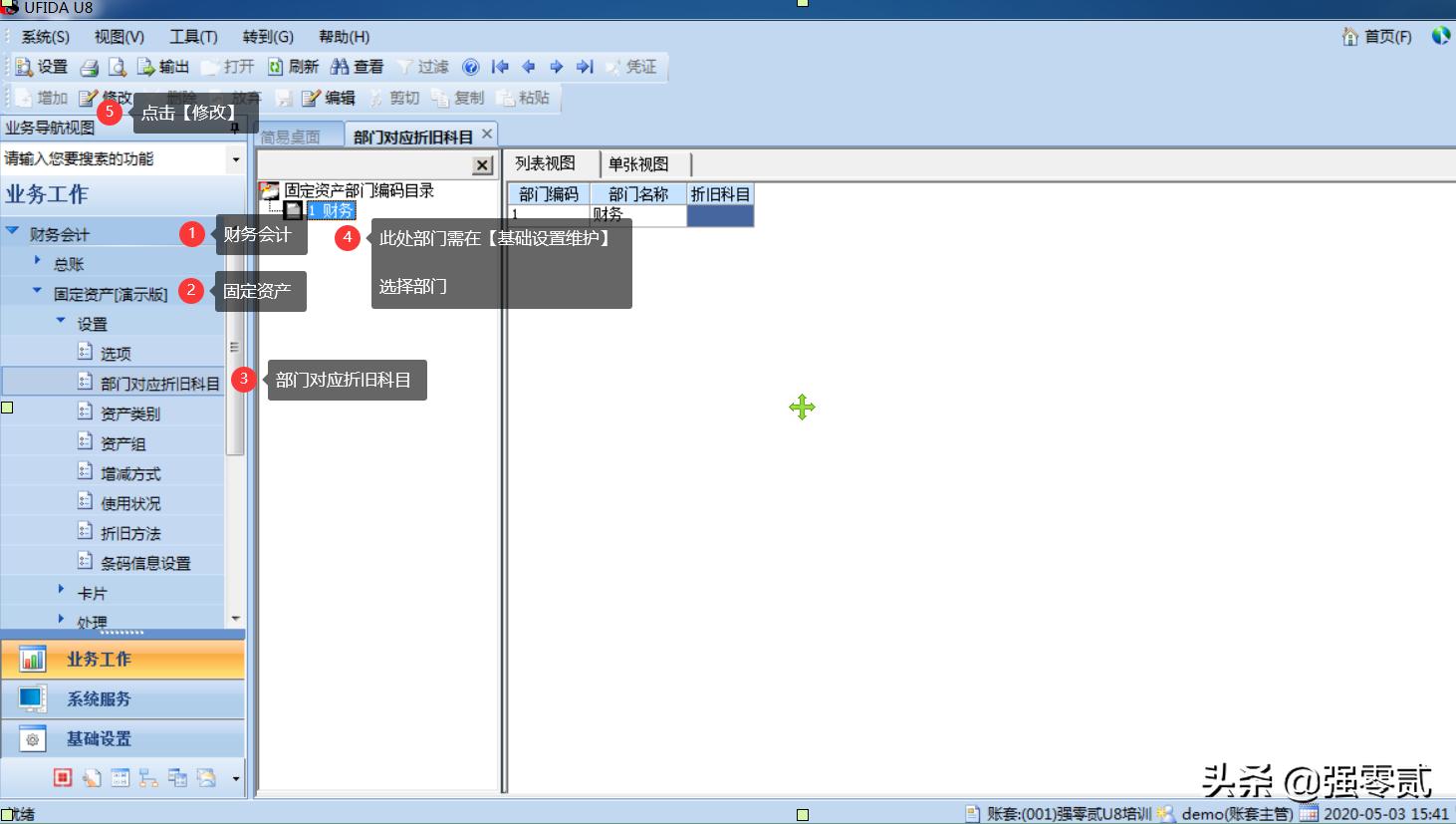Open the shortcut bar overflow arrow
Screen dimensions: 1456x824
pos(236,778)
